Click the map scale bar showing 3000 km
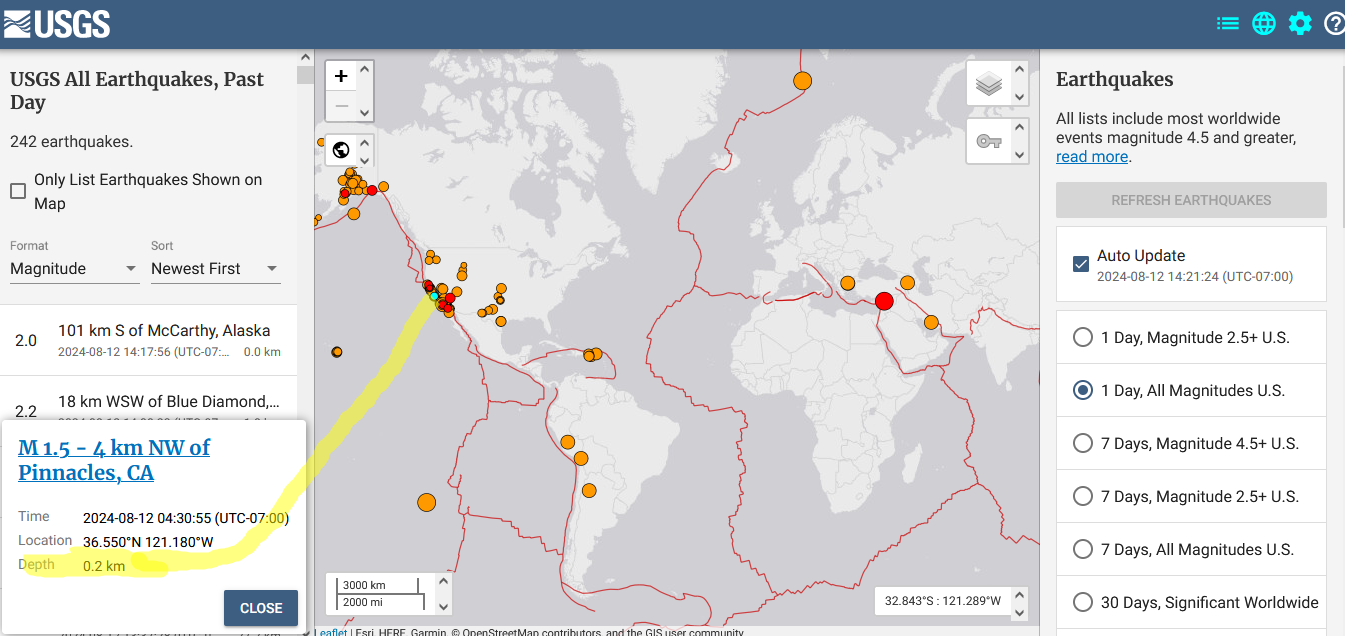 pos(379,585)
